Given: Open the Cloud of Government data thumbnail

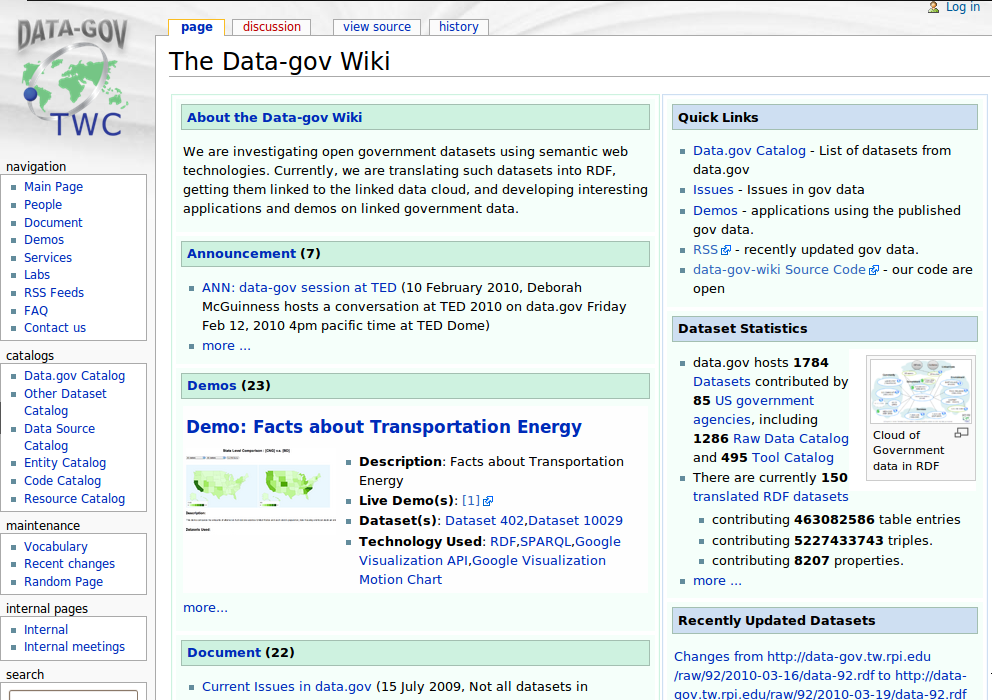Looking at the screenshot, I should (920, 391).
